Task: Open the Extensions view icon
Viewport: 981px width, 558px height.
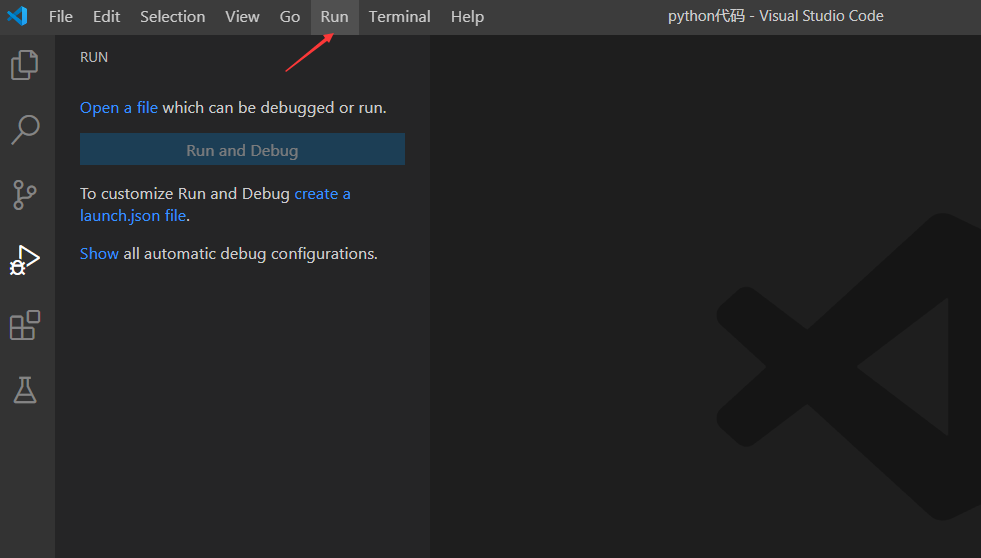Action: (25, 325)
